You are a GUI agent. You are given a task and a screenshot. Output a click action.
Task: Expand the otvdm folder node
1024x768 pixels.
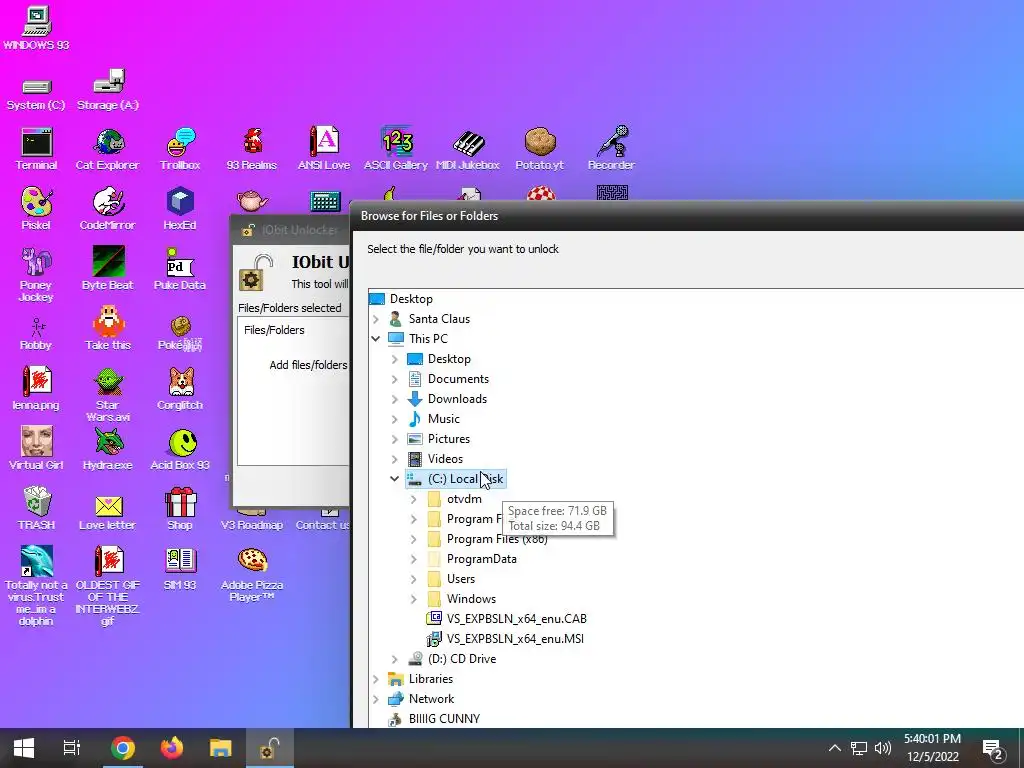click(413, 499)
